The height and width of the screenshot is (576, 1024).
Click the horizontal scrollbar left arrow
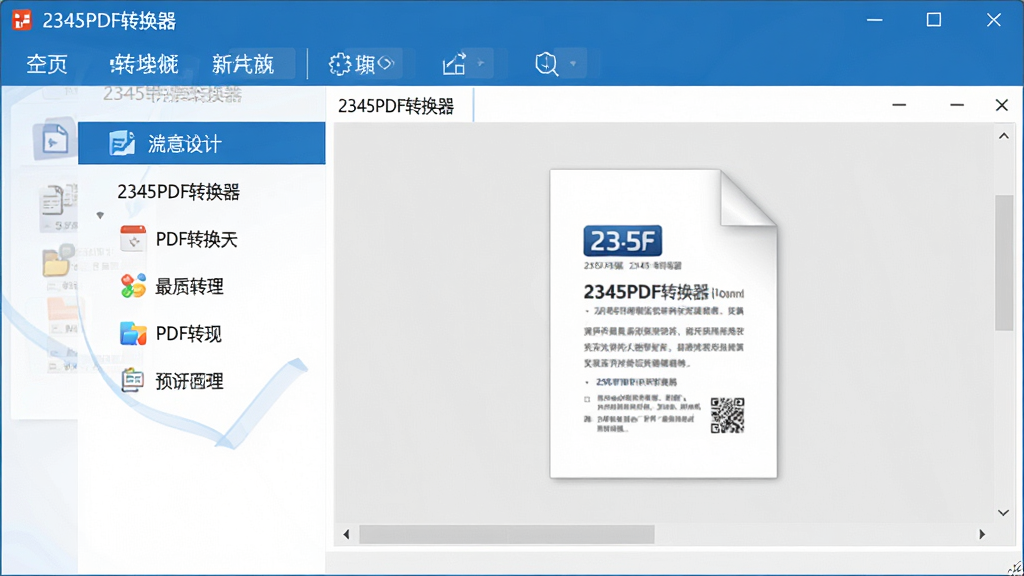[346, 534]
